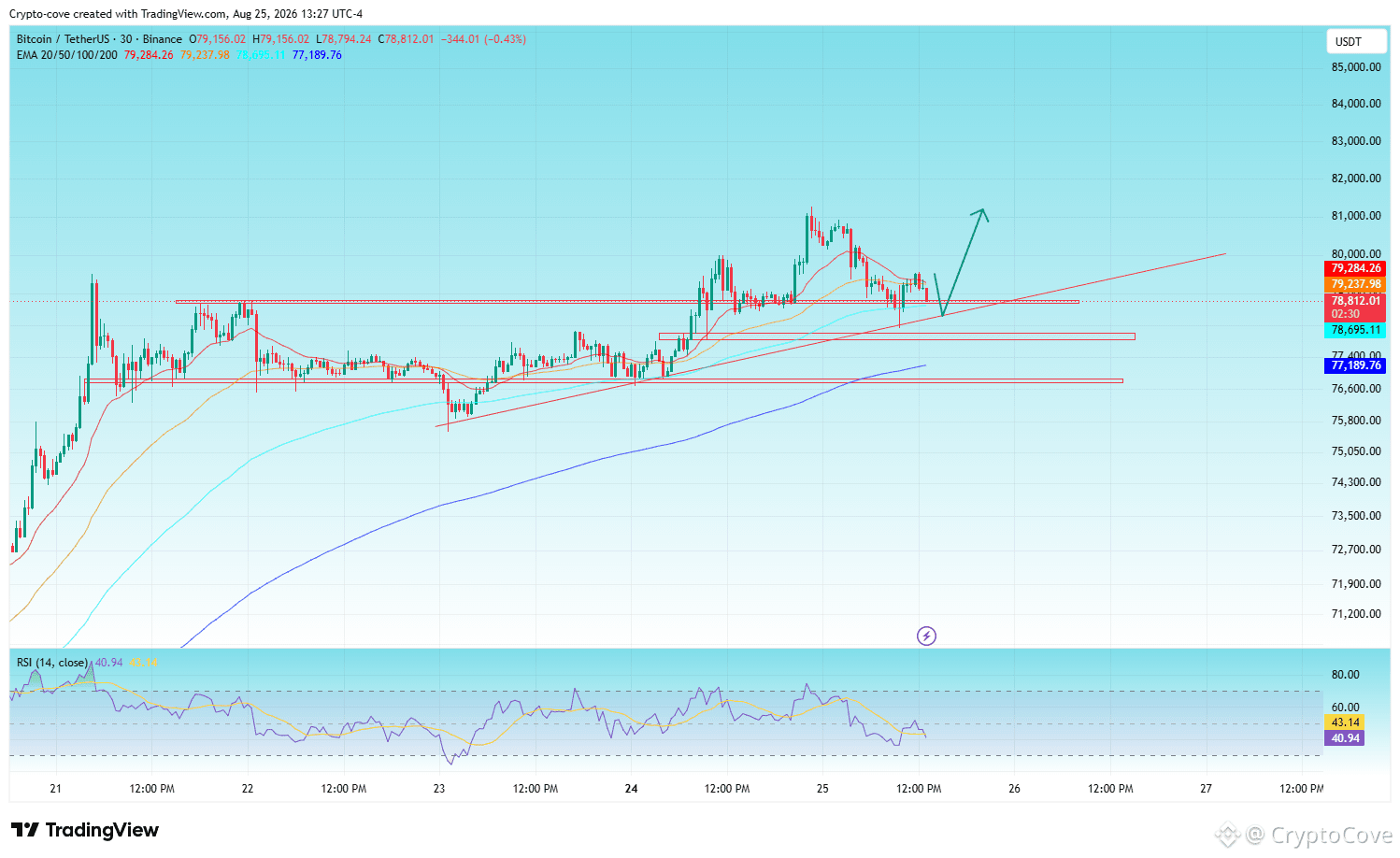Click the low price L78,794.24 in the legend

tap(344, 39)
